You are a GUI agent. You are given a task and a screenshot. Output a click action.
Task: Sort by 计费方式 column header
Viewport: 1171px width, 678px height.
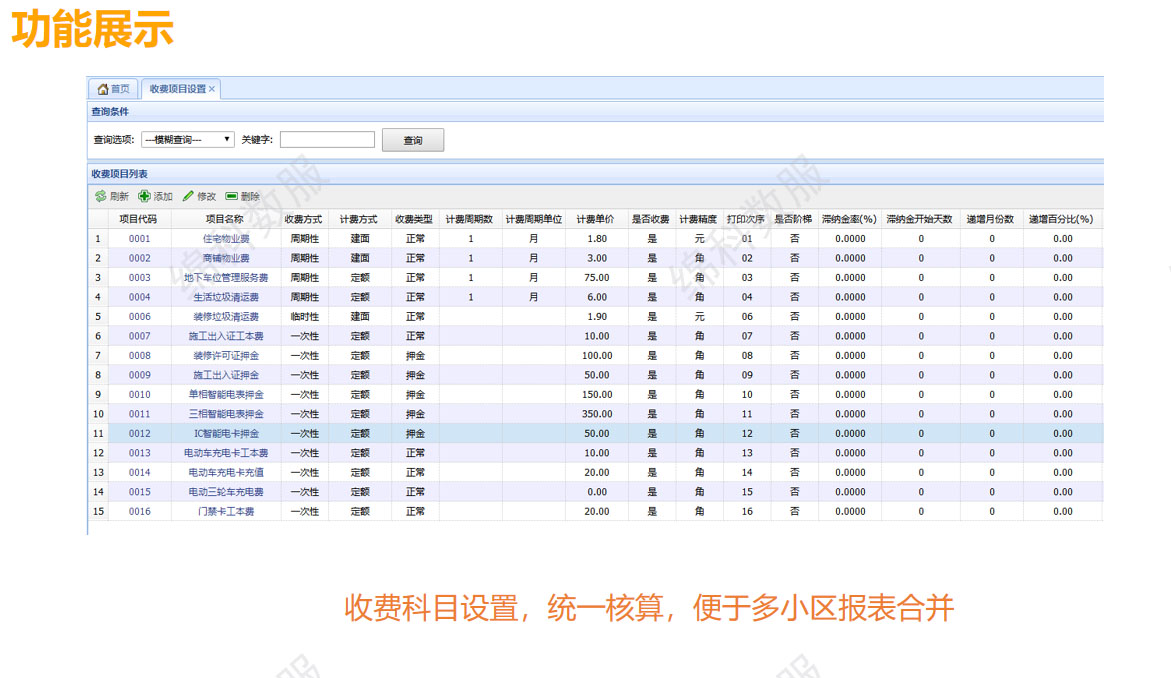click(x=358, y=220)
